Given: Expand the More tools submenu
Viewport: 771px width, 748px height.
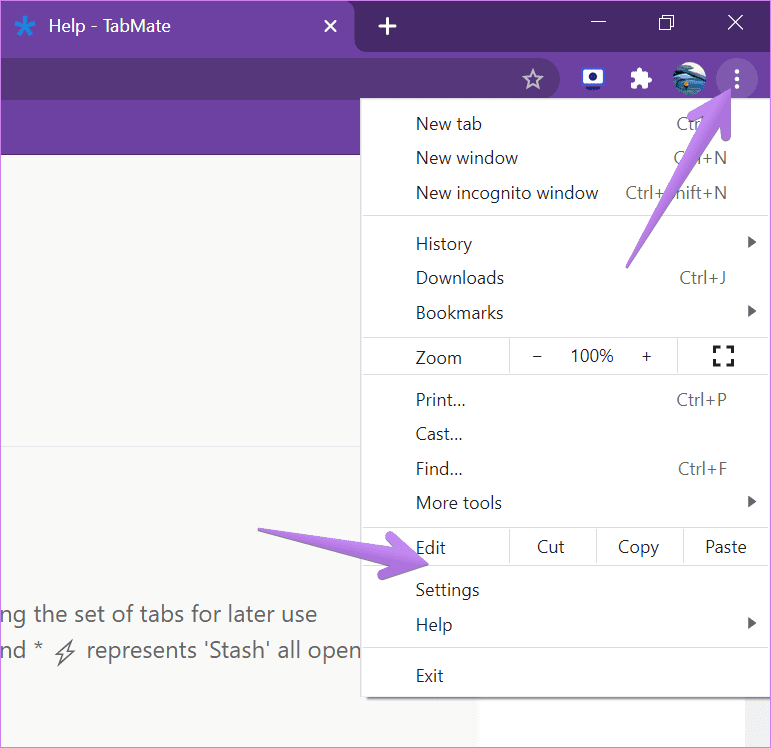Looking at the screenshot, I should pos(565,503).
